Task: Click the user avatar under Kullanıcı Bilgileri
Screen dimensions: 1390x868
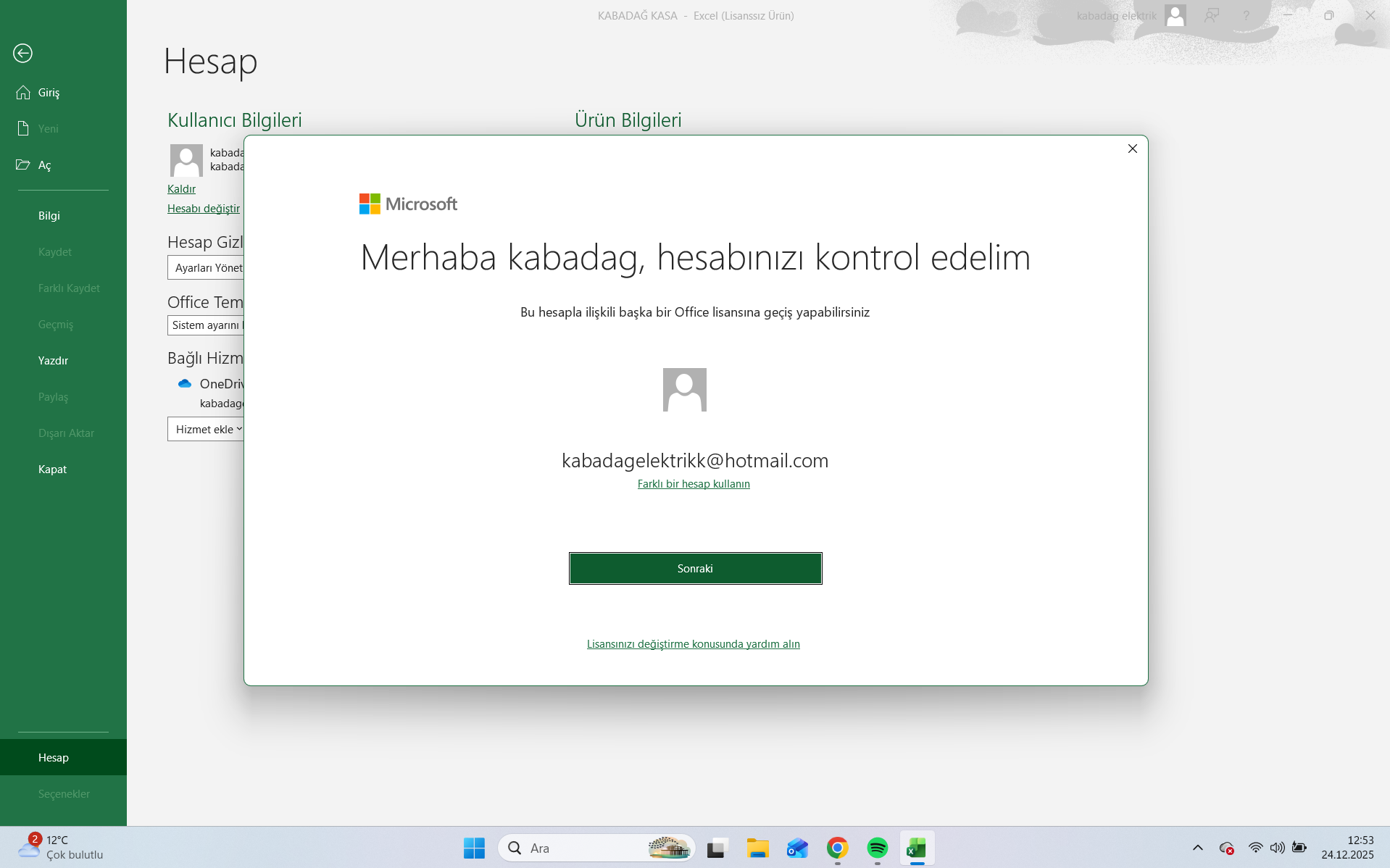Action: click(x=186, y=160)
